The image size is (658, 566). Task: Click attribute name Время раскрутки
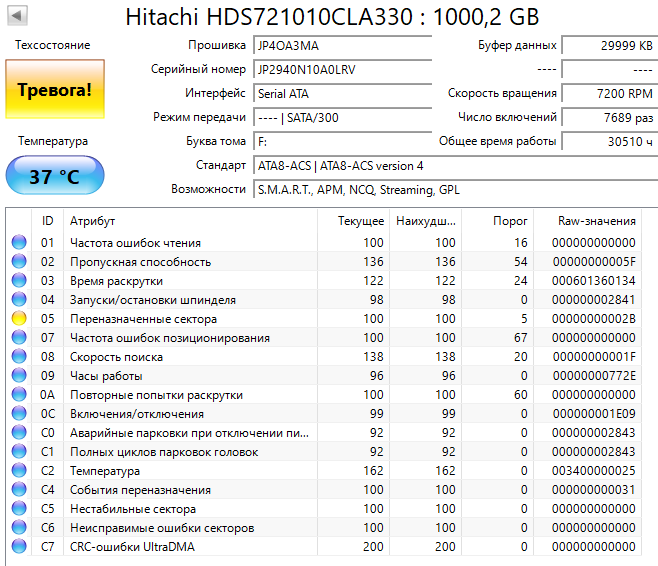click(x=116, y=281)
